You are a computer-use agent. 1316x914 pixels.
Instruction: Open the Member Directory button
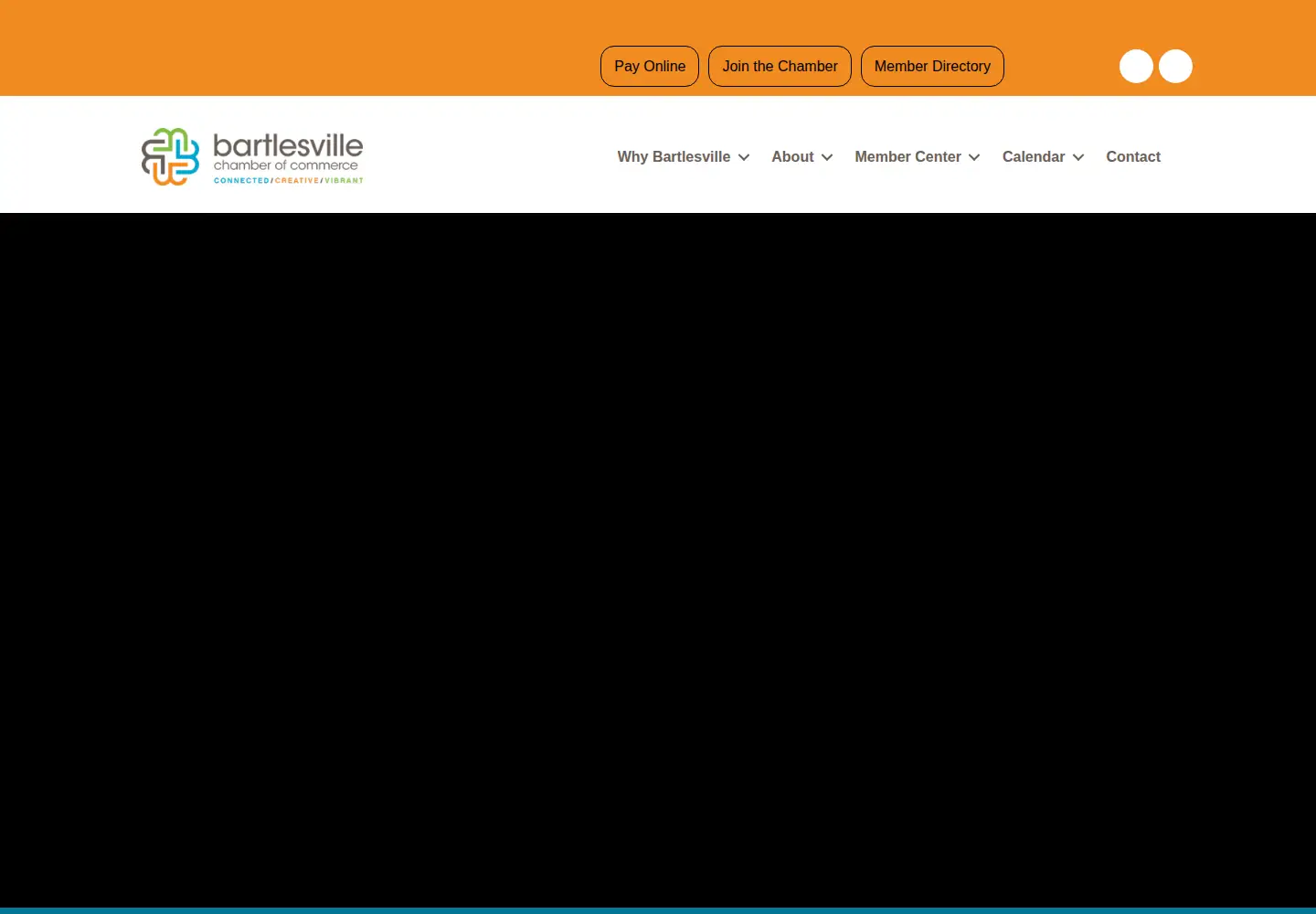click(x=932, y=66)
